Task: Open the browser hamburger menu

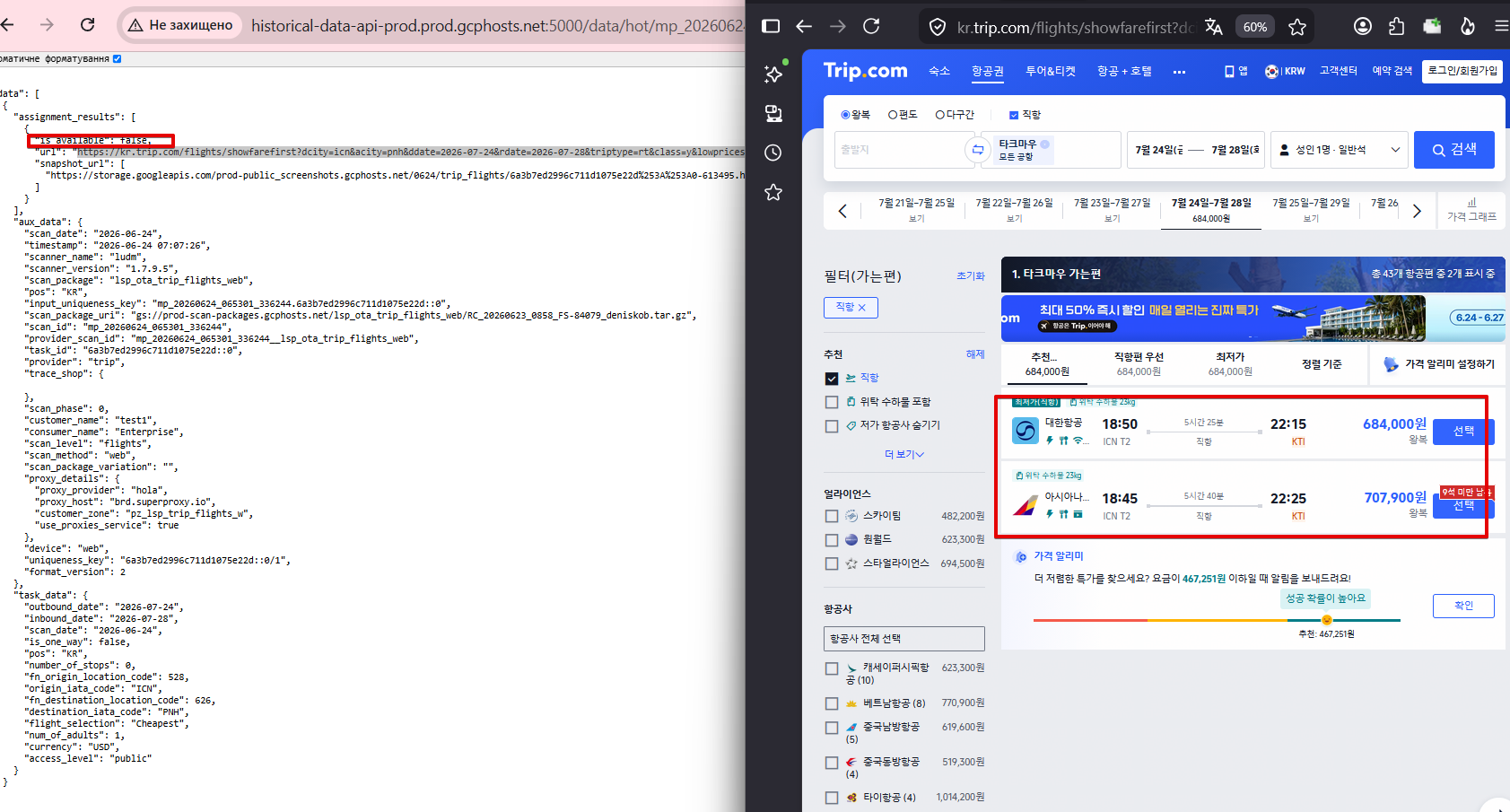Action: coord(1502,26)
